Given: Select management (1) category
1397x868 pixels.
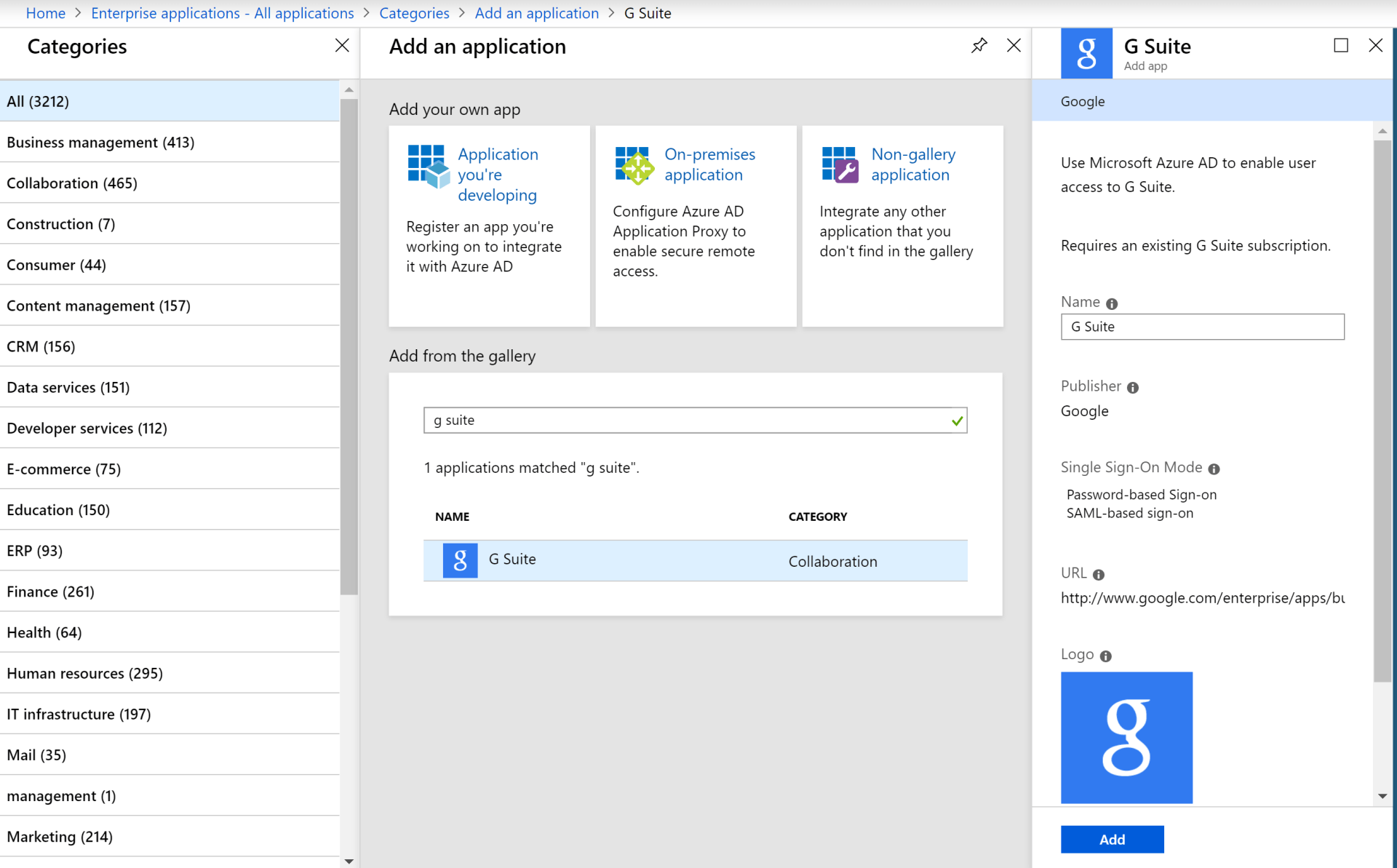Looking at the screenshot, I should (x=170, y=795).
